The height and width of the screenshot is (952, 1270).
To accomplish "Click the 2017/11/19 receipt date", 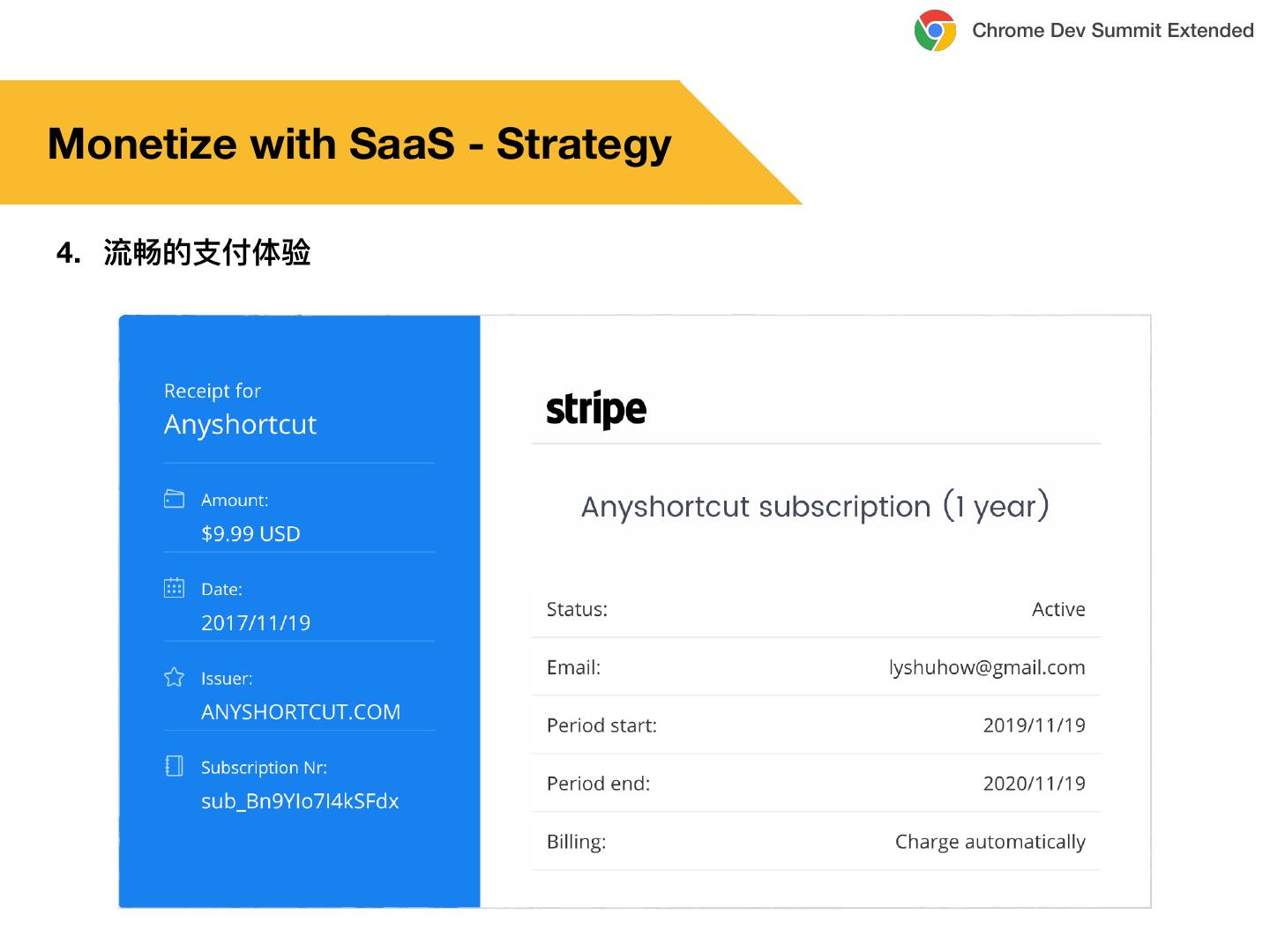I will coord(256,623).
